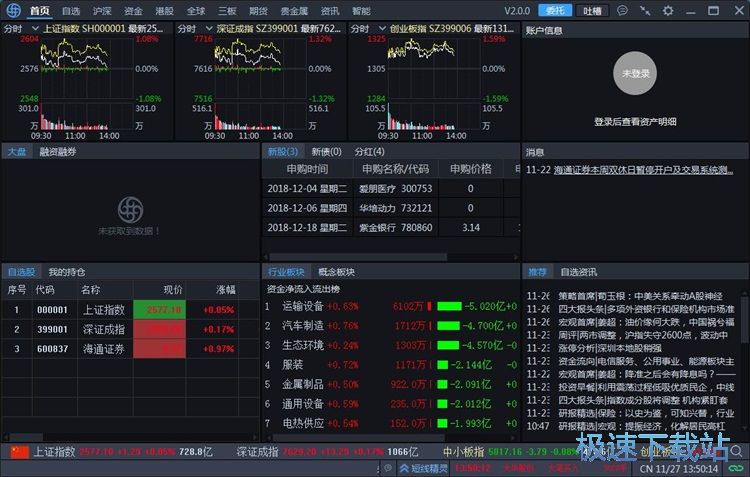Switch to 融资融券 tab
The height and width of the screenshot is (477, 750).
(57, 152)
